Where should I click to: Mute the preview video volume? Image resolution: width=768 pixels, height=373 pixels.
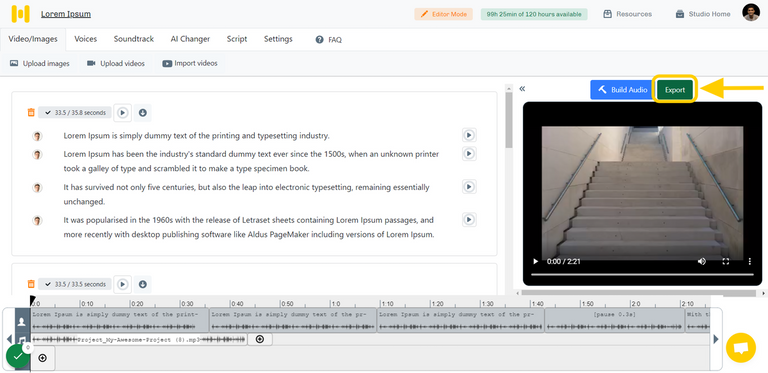click(x=702, y=261)
